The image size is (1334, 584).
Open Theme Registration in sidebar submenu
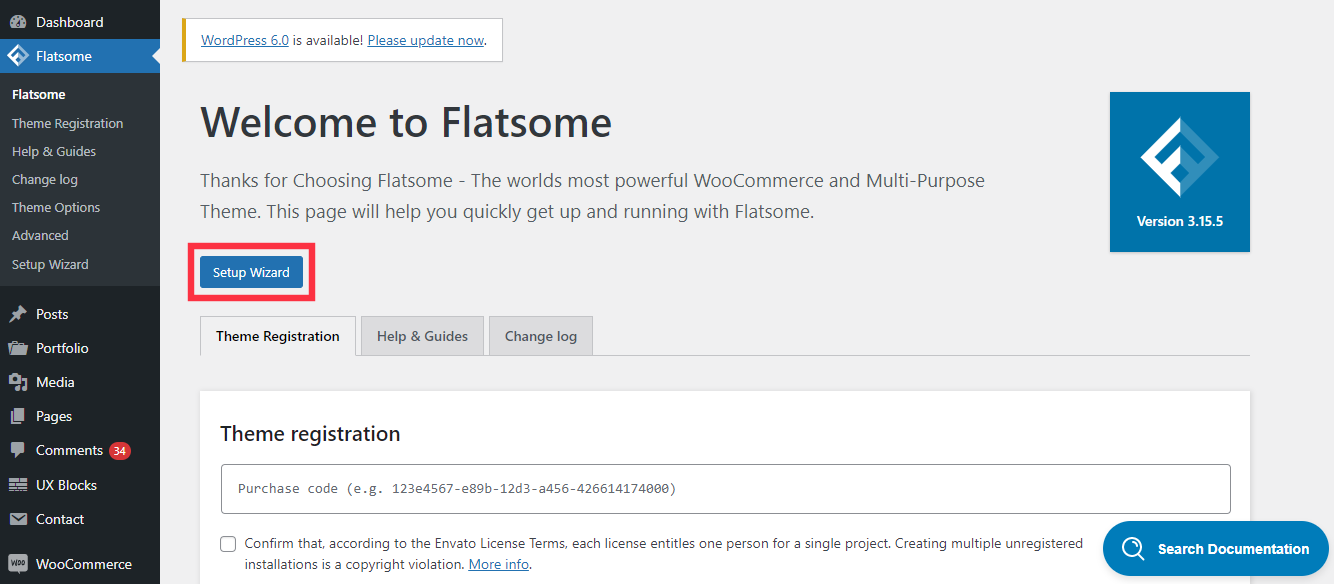[x=68, y=123]
